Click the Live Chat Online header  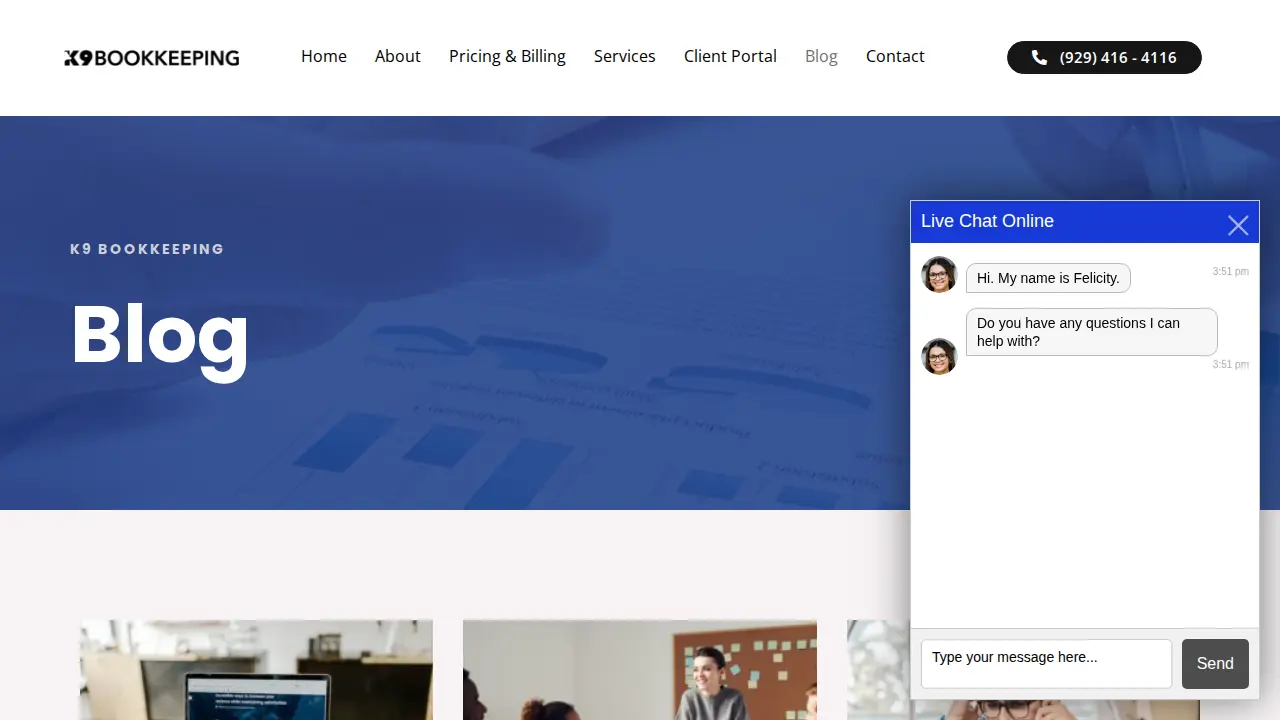point(1085,222)
